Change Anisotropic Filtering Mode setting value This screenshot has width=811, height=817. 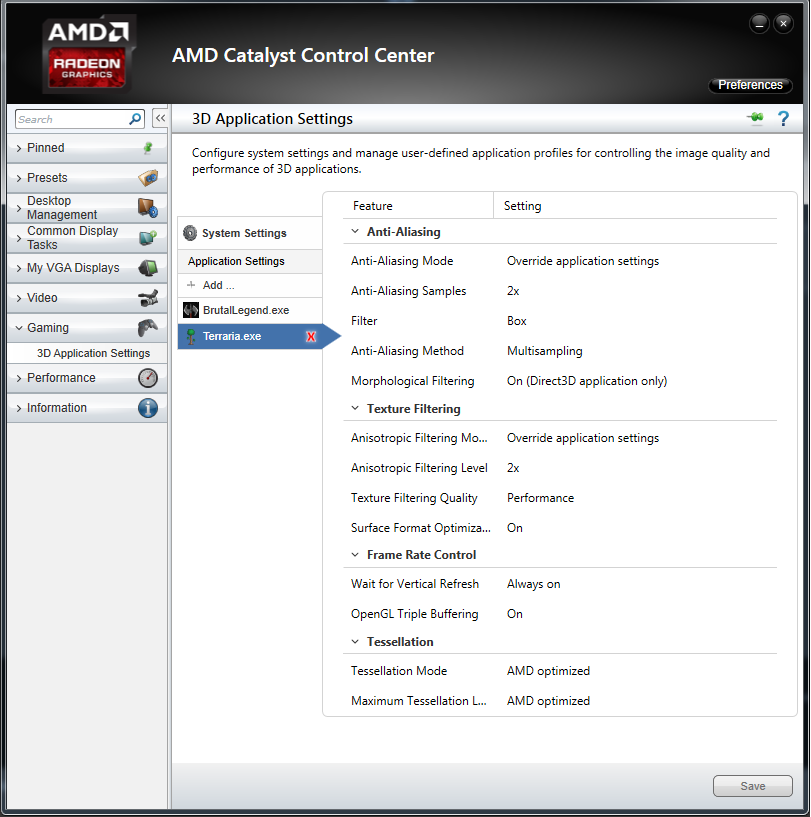tap(583, 438)
